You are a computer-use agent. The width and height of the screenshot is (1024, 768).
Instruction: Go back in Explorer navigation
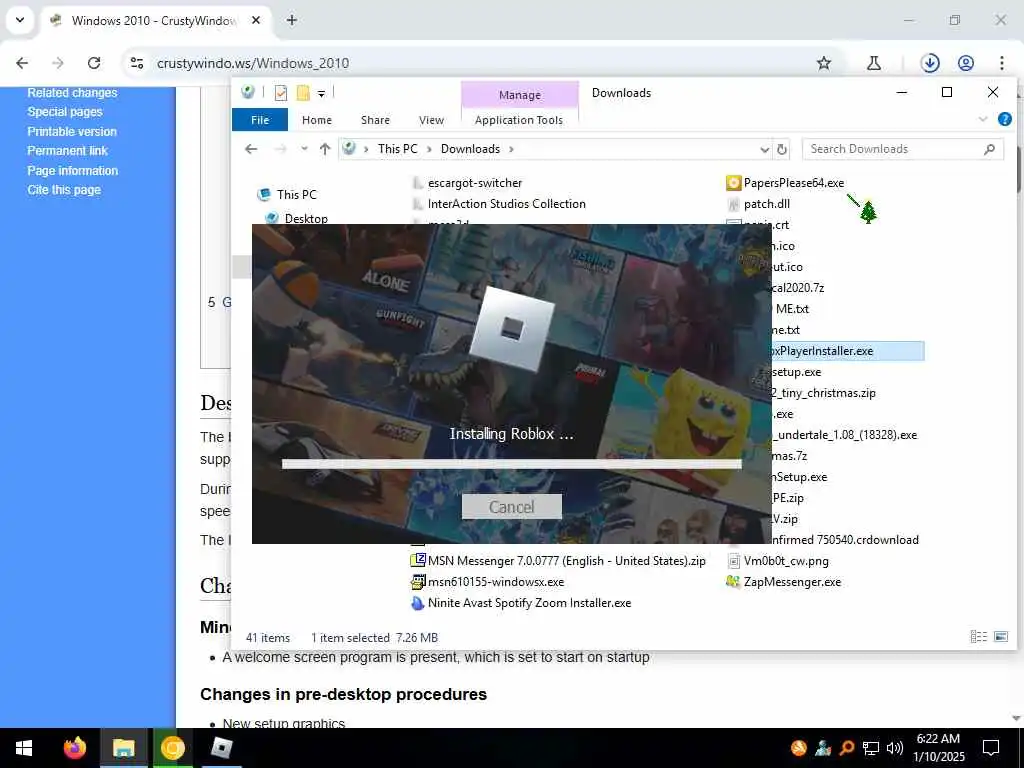(251, 149)
